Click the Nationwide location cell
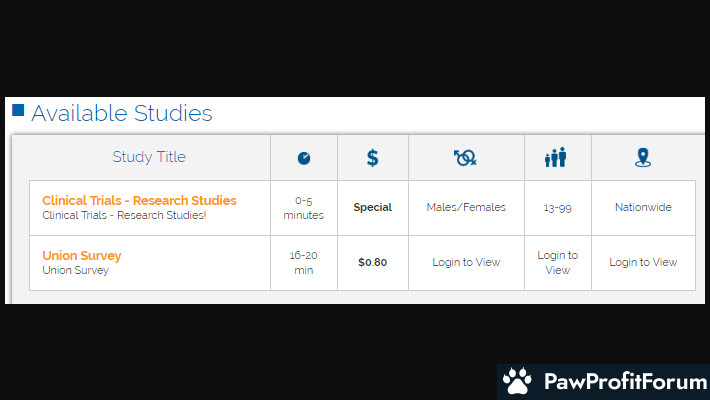This screenshot has height=400, width=710. tap(643, 208)
